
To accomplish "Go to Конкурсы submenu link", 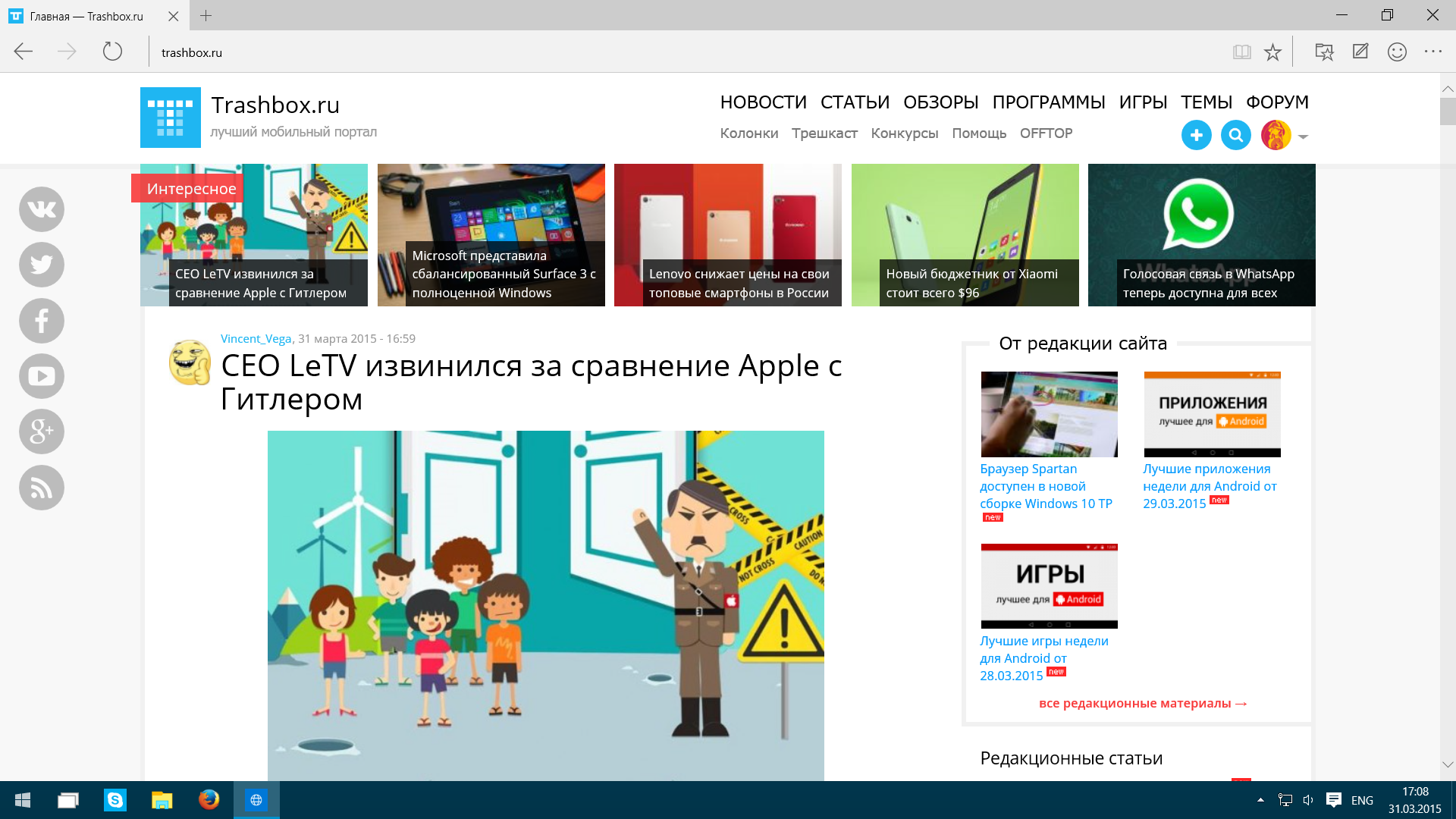I will coord(905,133).
